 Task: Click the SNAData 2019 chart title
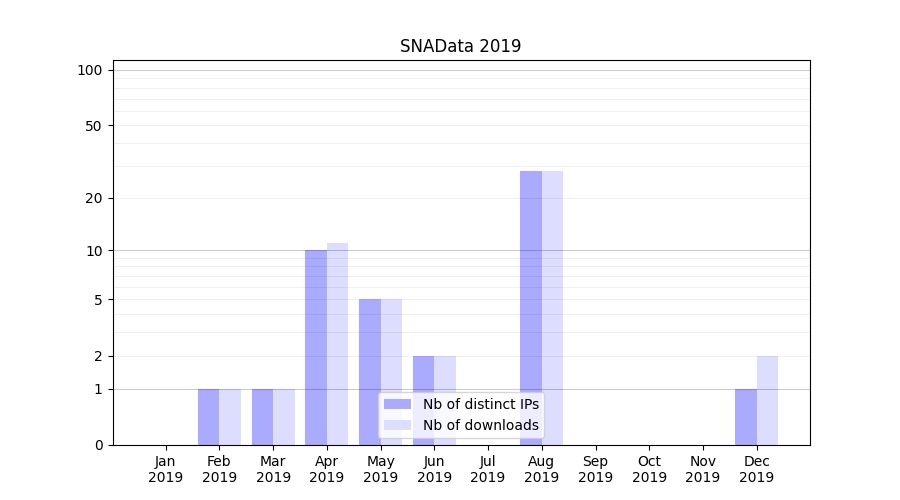pos(460,46)
